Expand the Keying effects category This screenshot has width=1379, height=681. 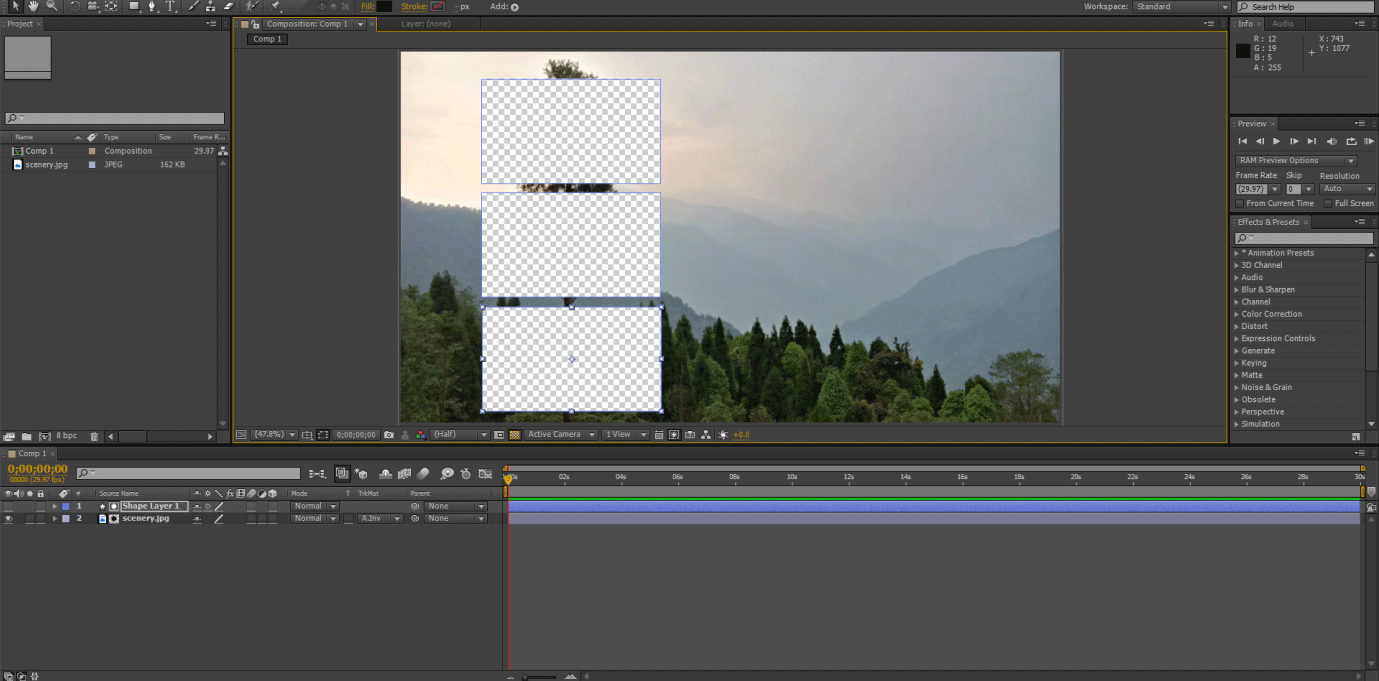[1236, 363]
